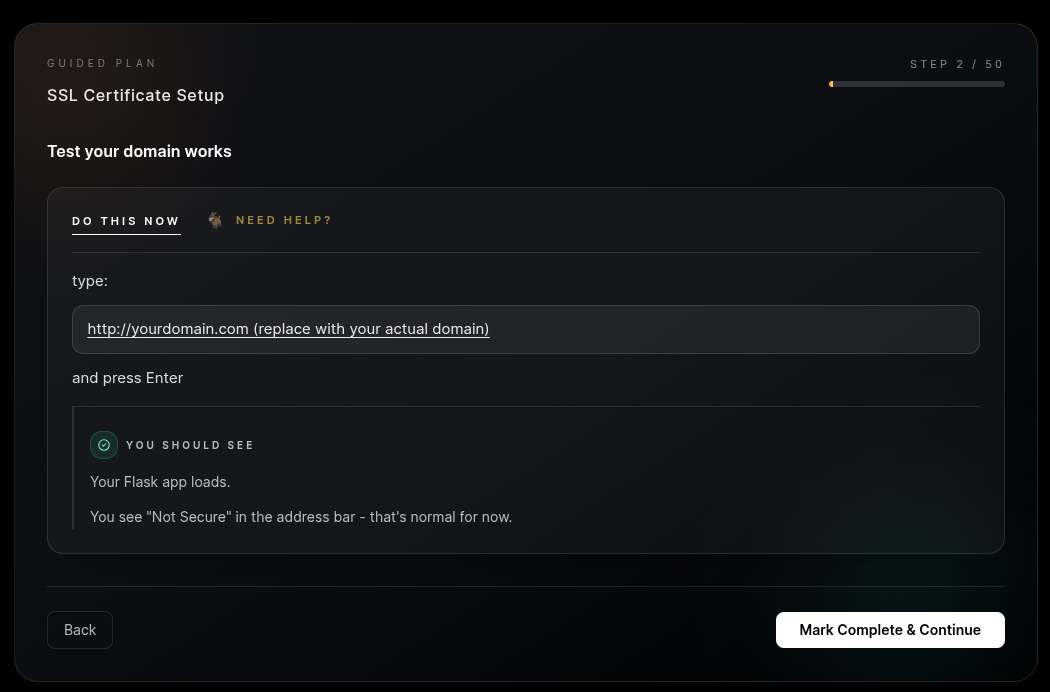Switch to the NEED HELP? tab
This screenshot has height=692, width=1050.
click(284, 220)
